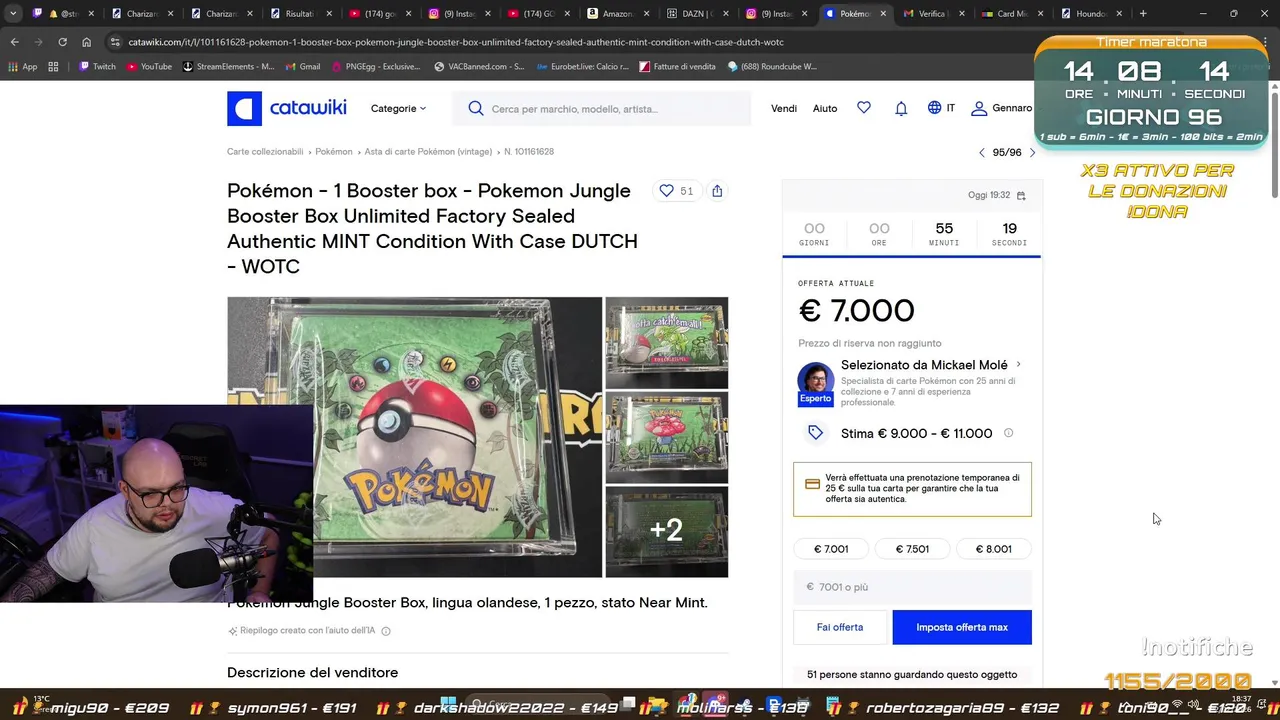Select the € 7.001 quick bid

coord(831,549)
